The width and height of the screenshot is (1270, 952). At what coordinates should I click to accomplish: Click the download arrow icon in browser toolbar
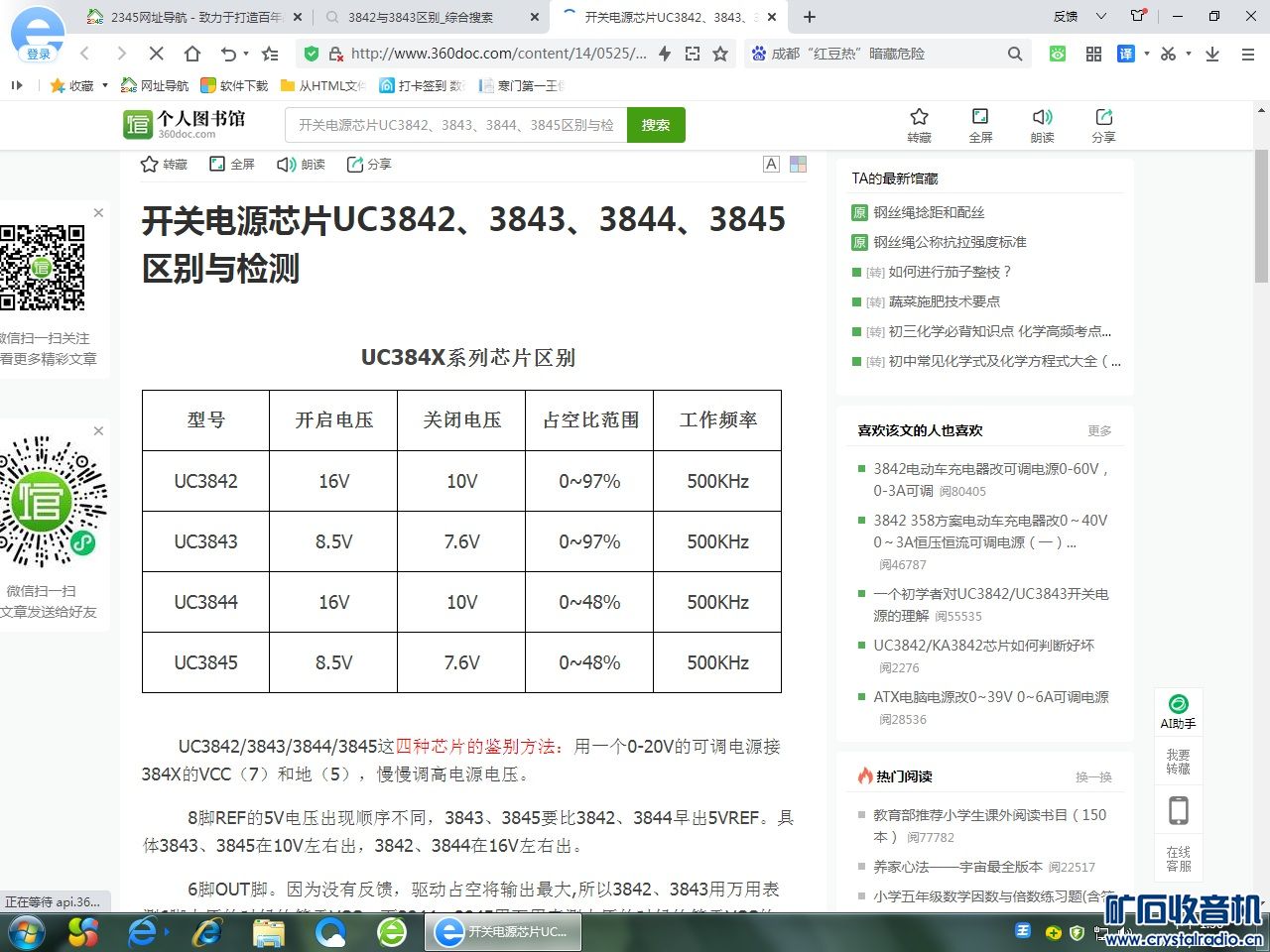(x=1212, y=54)
